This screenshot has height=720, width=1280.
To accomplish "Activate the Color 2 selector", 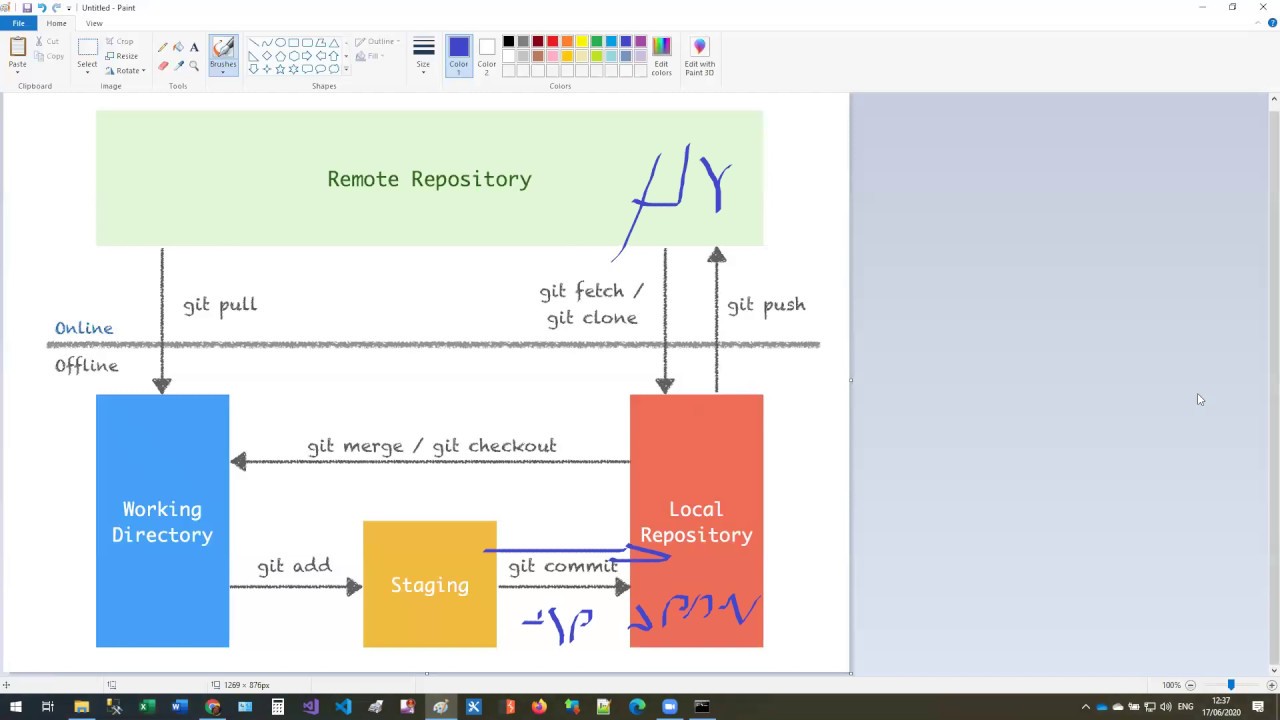I will [x=487, y=56].
